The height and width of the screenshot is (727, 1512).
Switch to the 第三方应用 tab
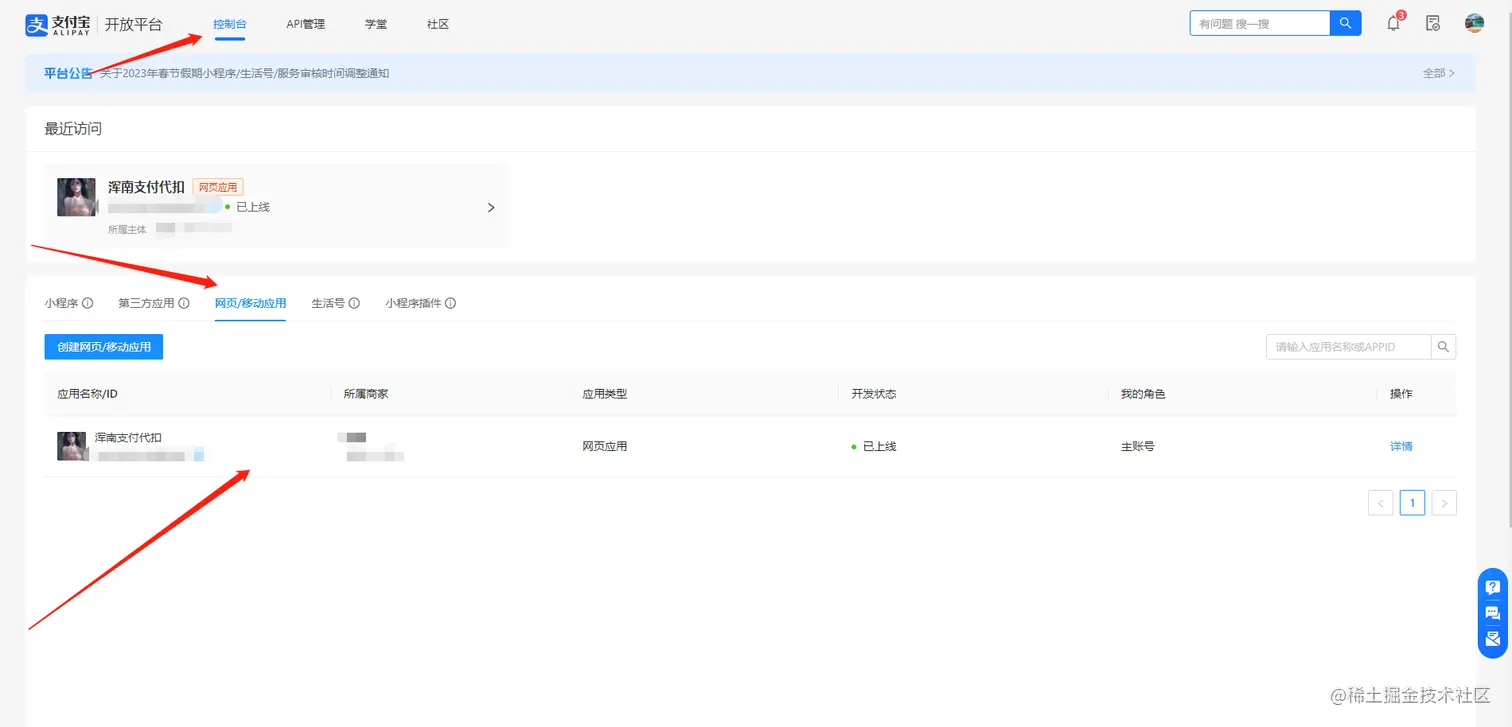[146, 303]
